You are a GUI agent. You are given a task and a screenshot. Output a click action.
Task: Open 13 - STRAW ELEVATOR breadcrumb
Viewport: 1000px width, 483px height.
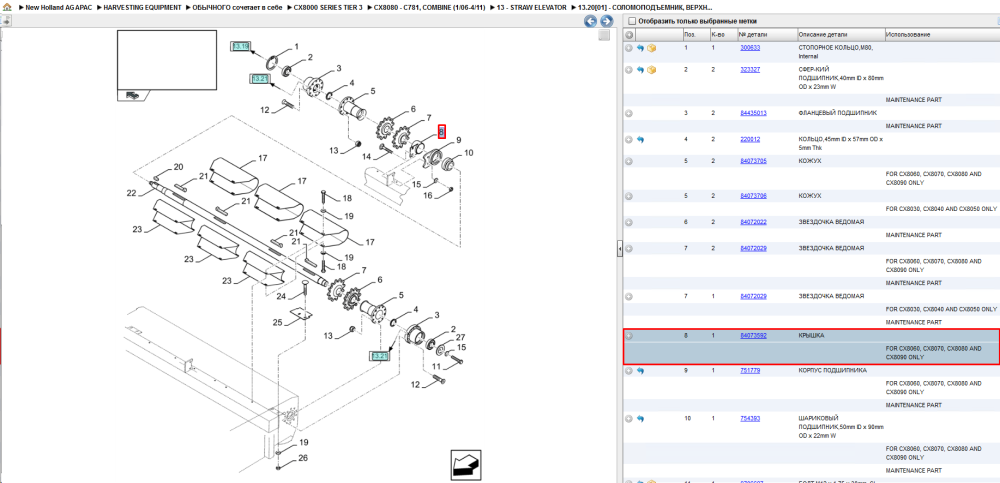tap(530, 7)
